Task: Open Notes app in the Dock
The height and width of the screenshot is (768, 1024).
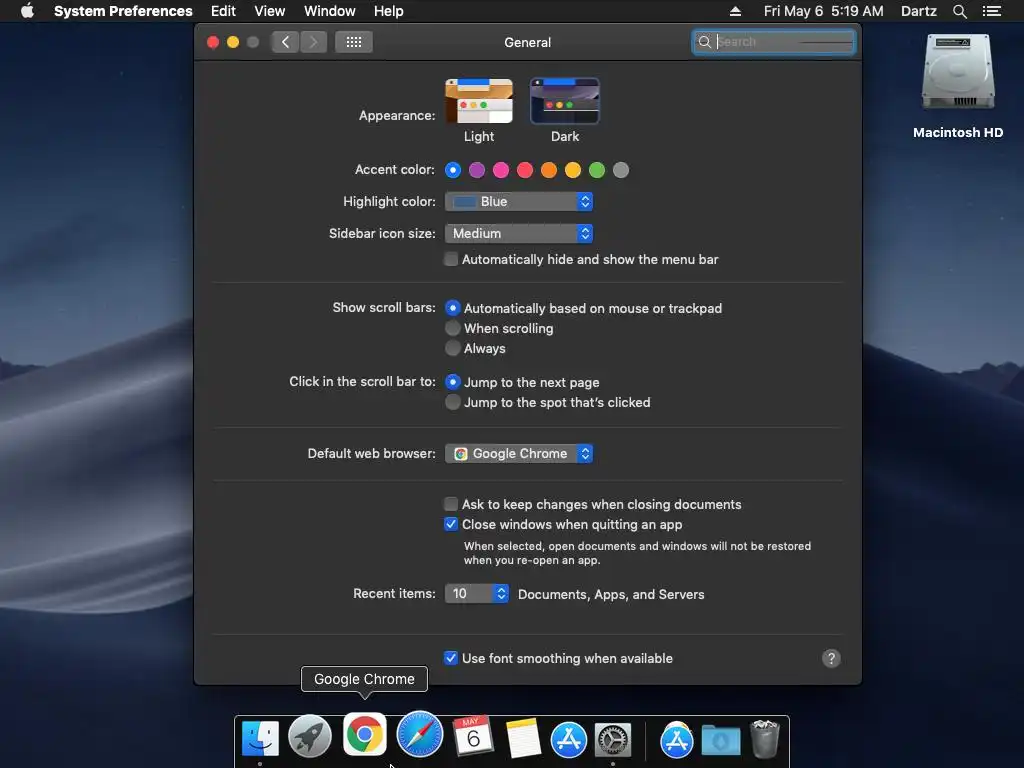Action: (x=523, y=738)
